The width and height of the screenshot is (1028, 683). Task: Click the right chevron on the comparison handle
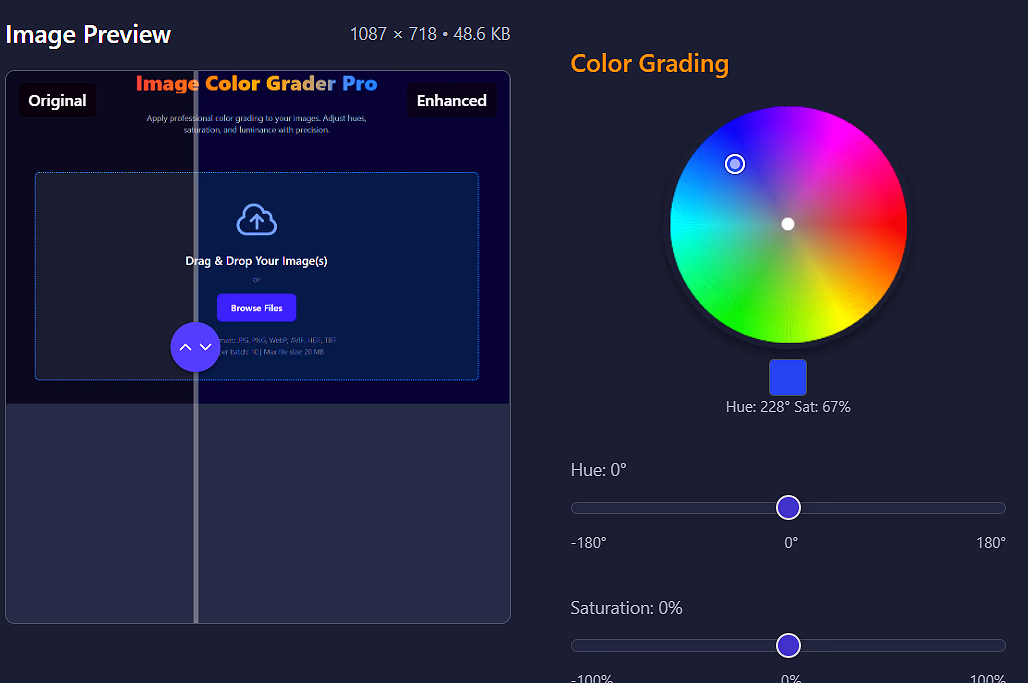click(x=205, y=347)
